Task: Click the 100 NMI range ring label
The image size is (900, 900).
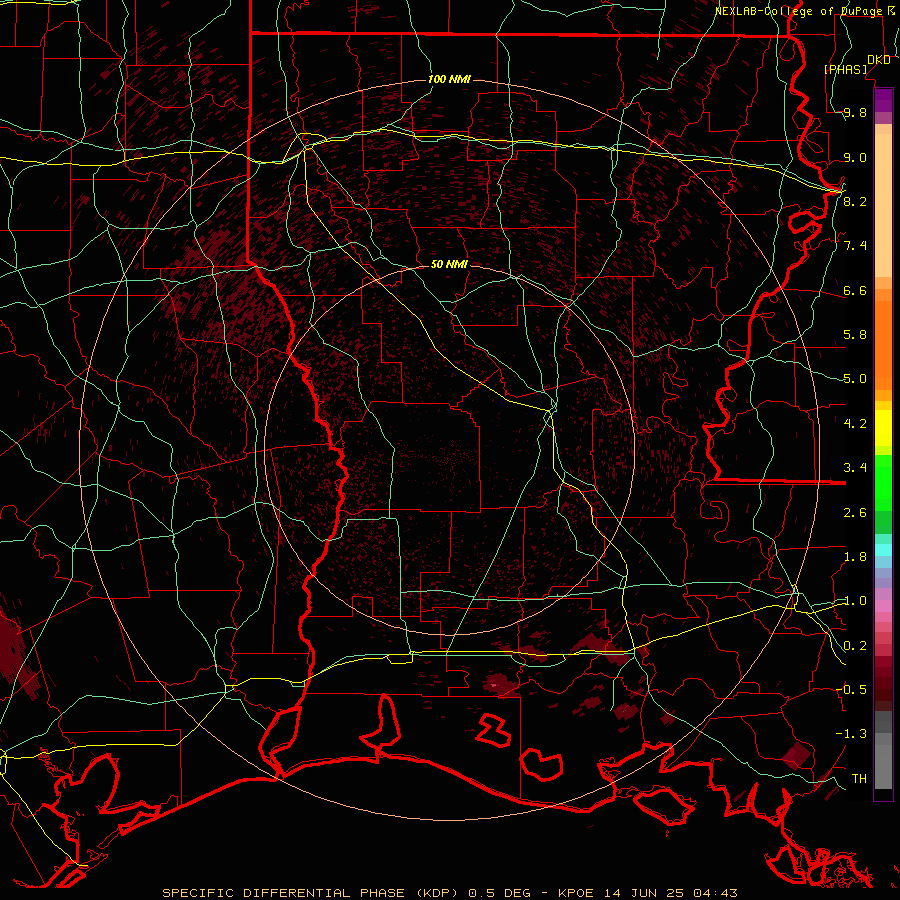Action: click(449, 79)
